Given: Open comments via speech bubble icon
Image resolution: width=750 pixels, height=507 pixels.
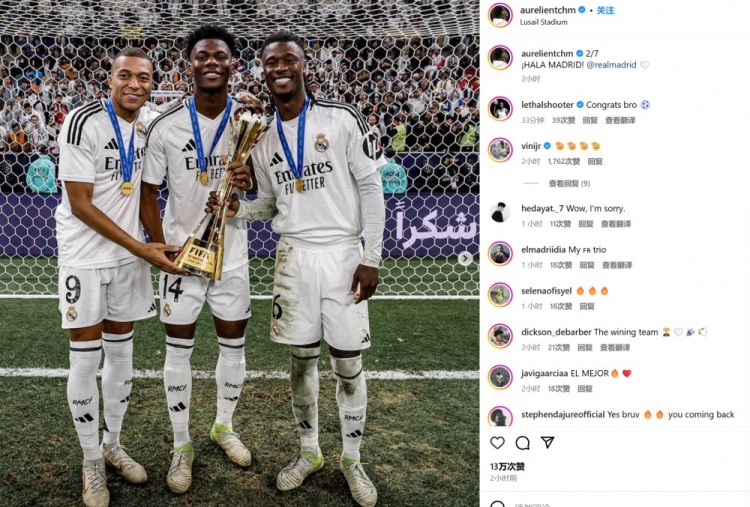Looking at the screenshot, I should [522, 443].
